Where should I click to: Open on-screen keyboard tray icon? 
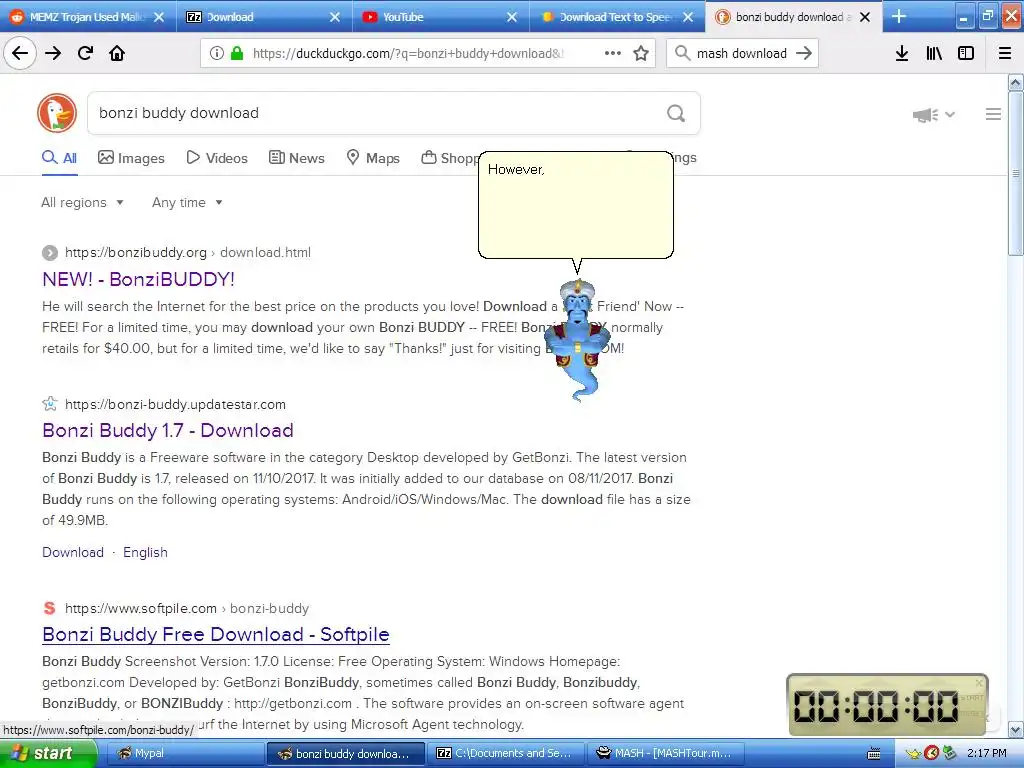point(873,754)
